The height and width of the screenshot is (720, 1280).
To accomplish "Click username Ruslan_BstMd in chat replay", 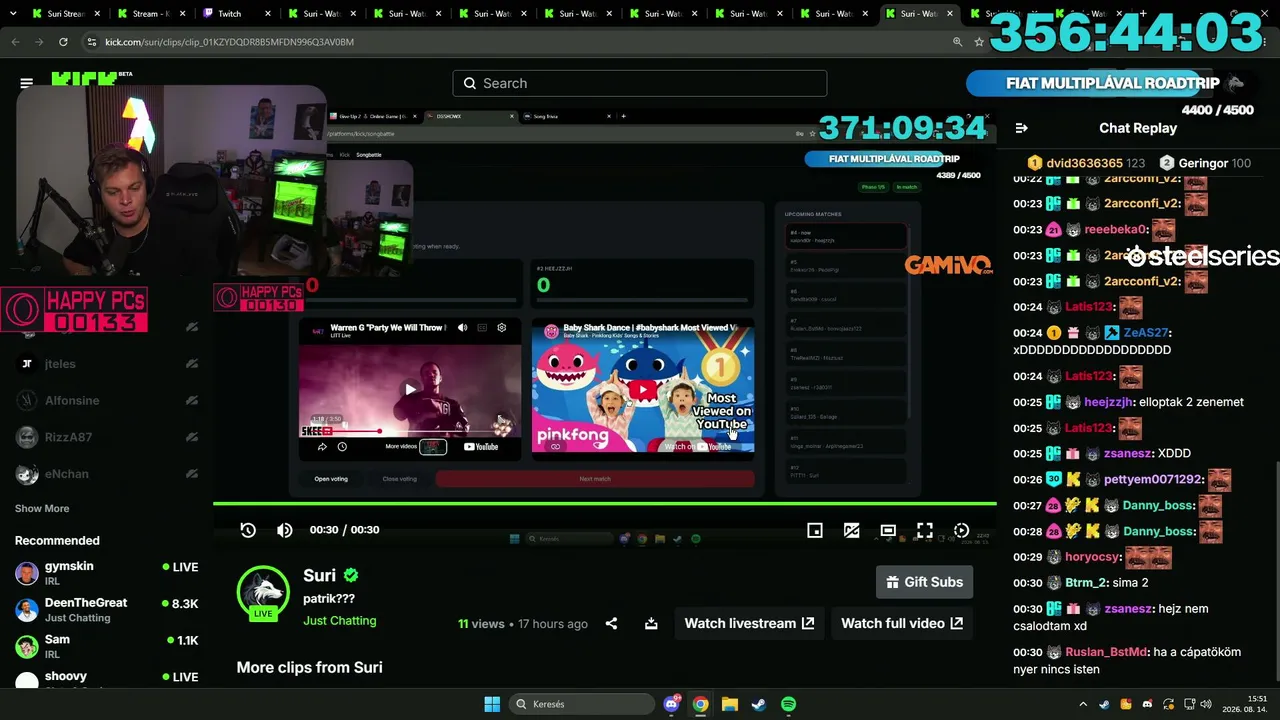I will coord(1106,652).
